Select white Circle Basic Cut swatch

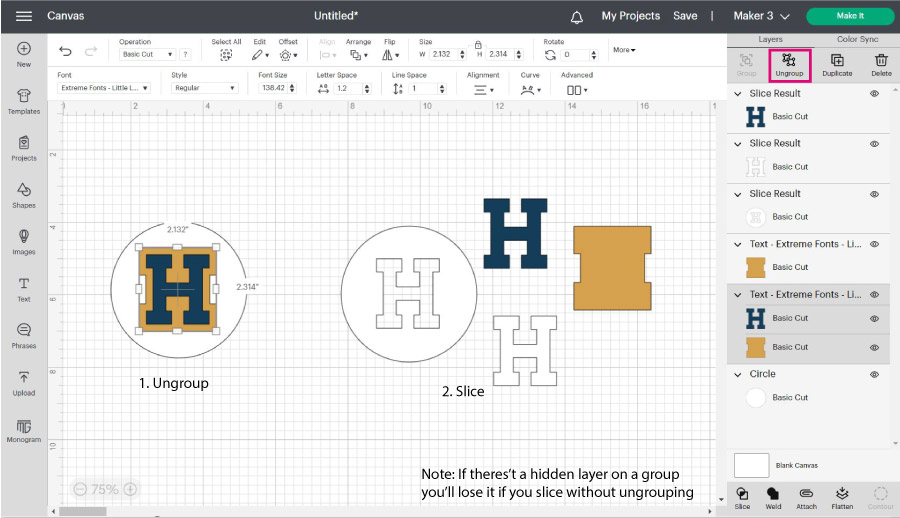pyautogui.click(x=755, y=397)
